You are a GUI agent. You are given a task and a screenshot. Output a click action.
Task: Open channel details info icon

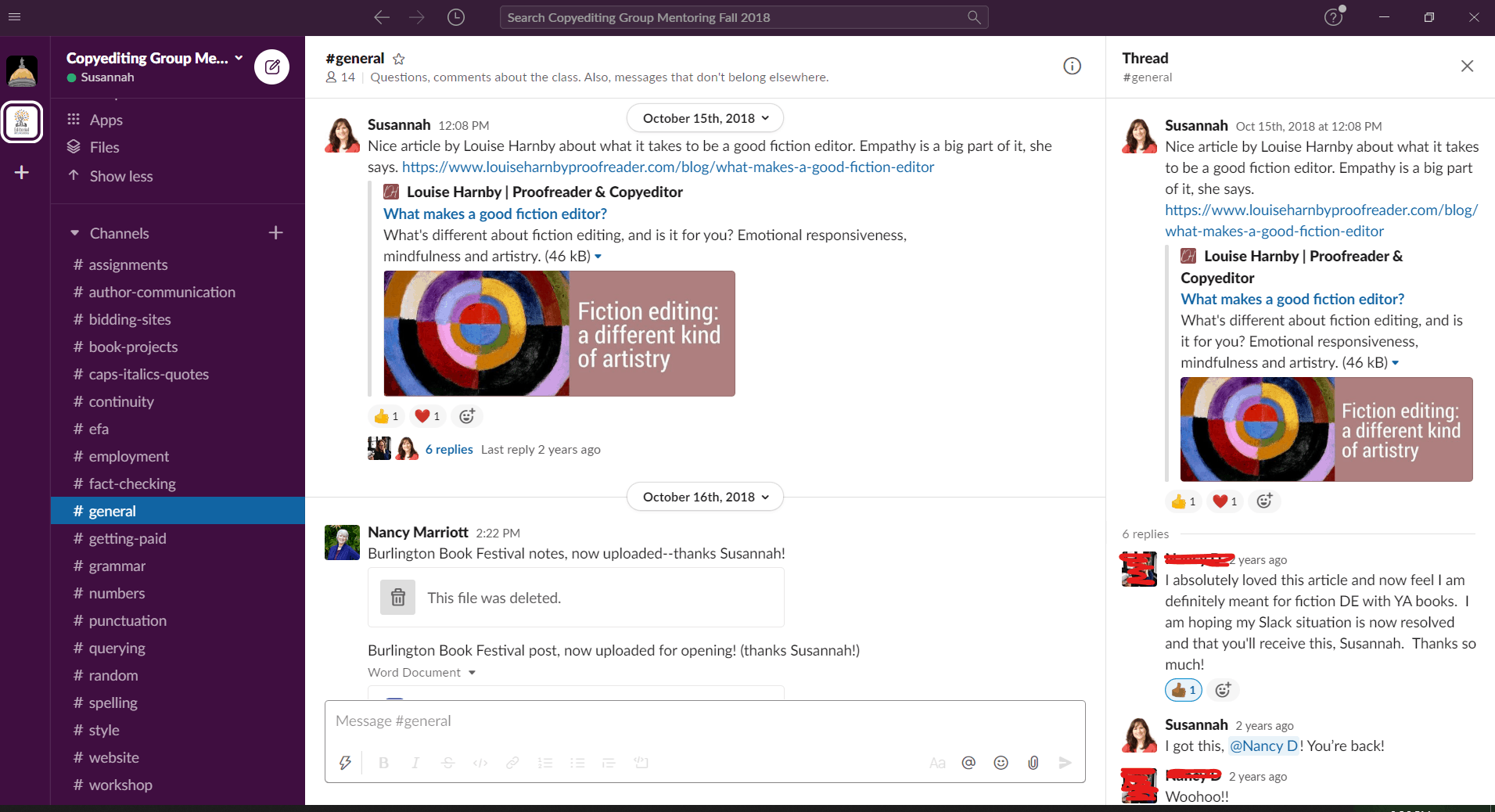pyautogui.click(x=1072, y=66)
